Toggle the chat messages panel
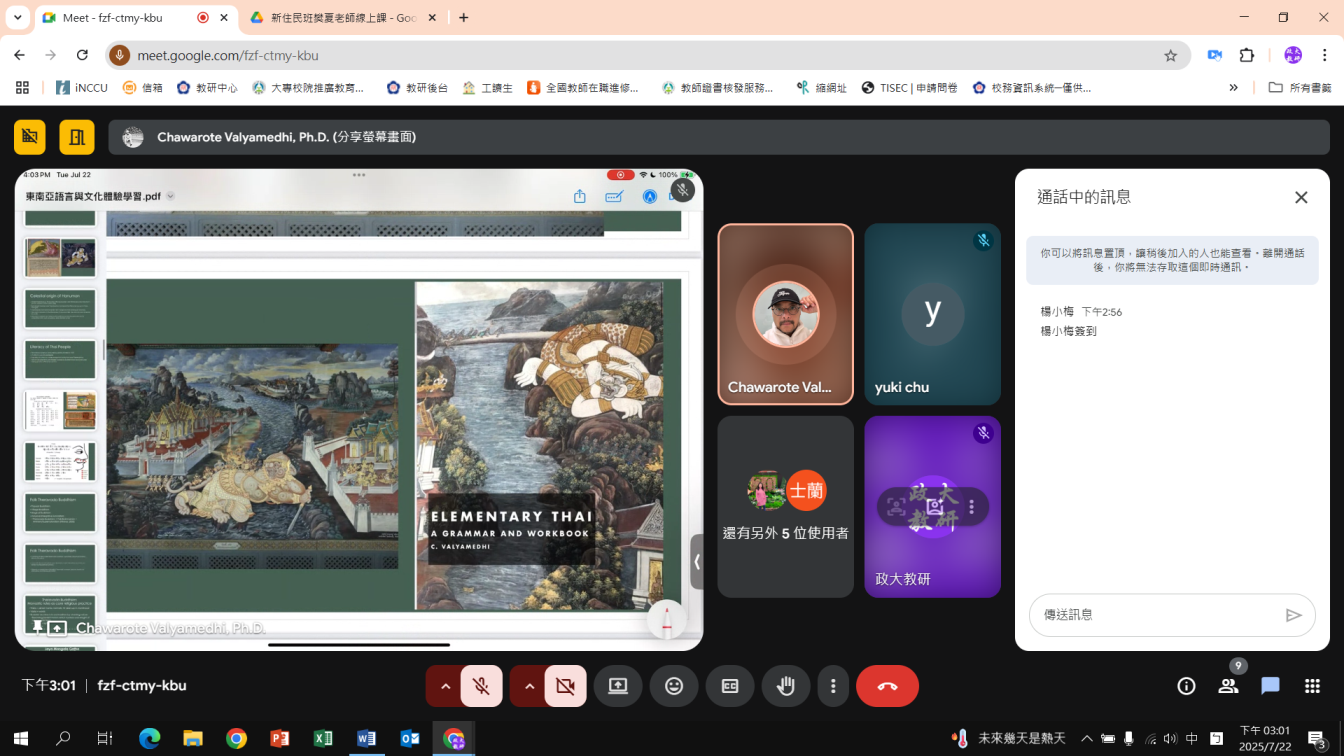The image size is (1344, 756). click(1270, 686)
